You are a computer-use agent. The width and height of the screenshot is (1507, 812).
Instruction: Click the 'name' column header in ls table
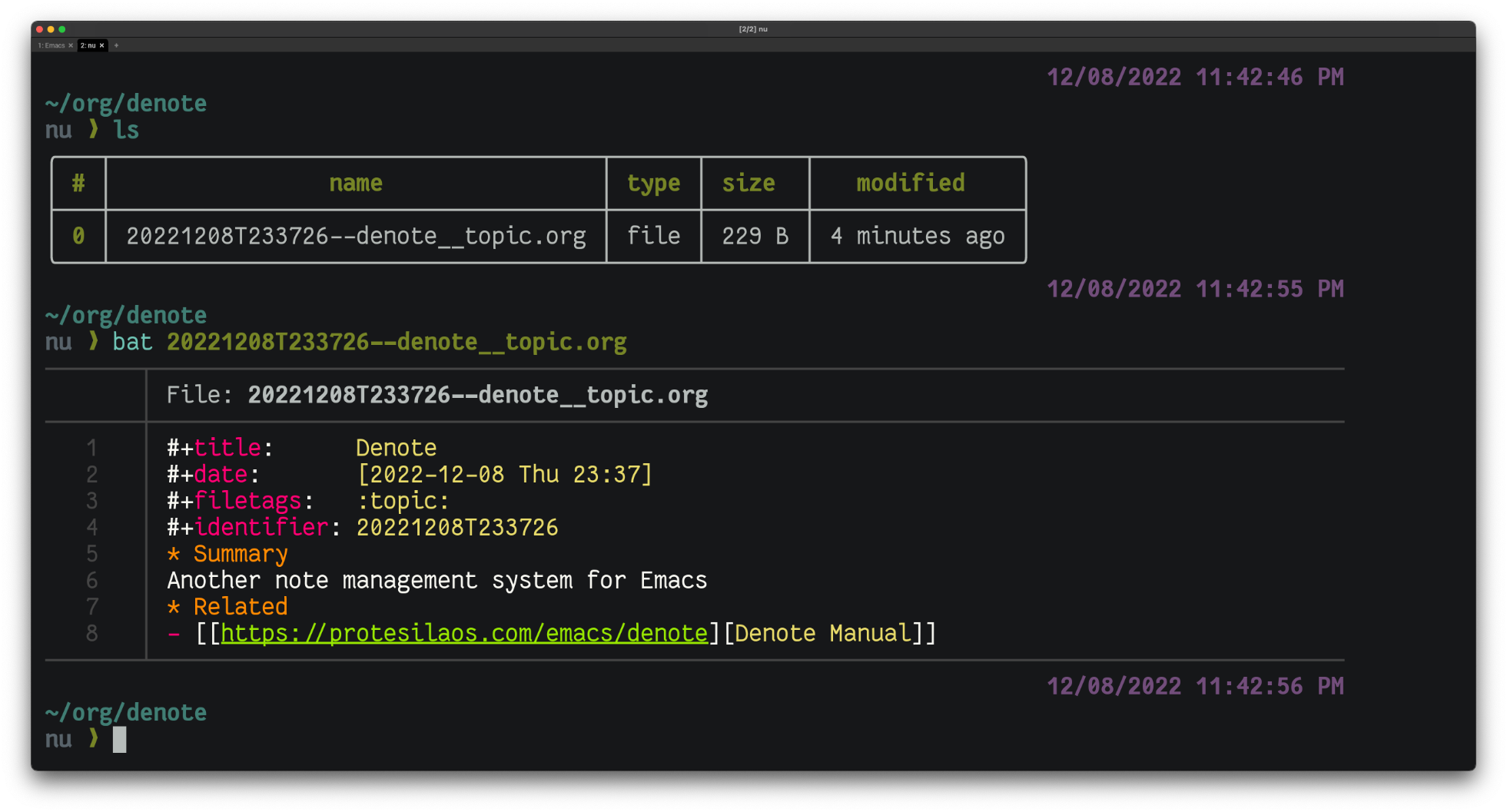(x=356, y=183)
